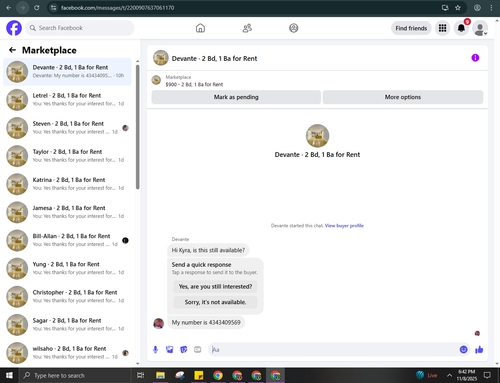
Task: Open the Christopher conversation
Action: tap(67, 297)
